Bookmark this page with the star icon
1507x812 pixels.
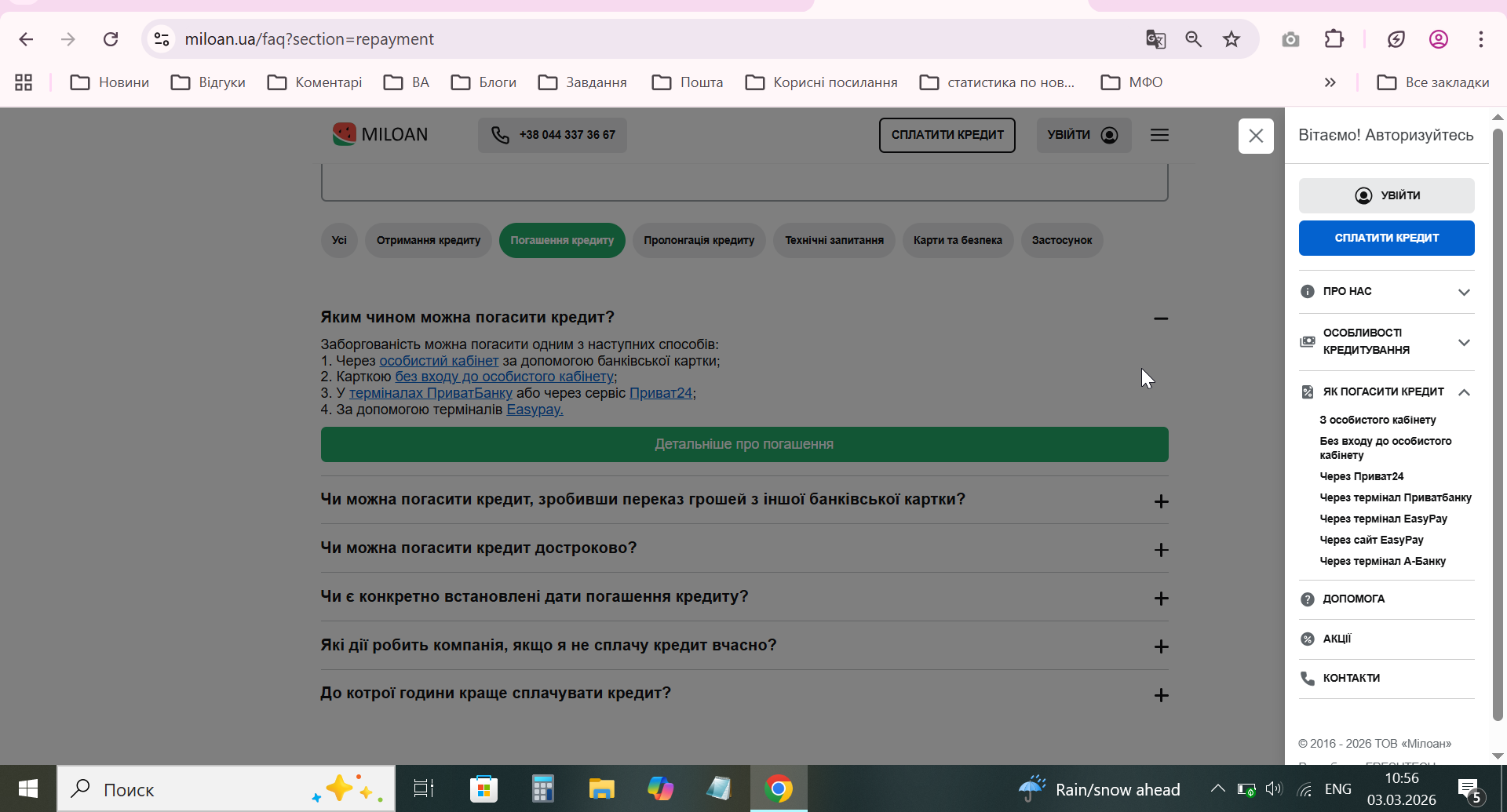coord(1232,39)
